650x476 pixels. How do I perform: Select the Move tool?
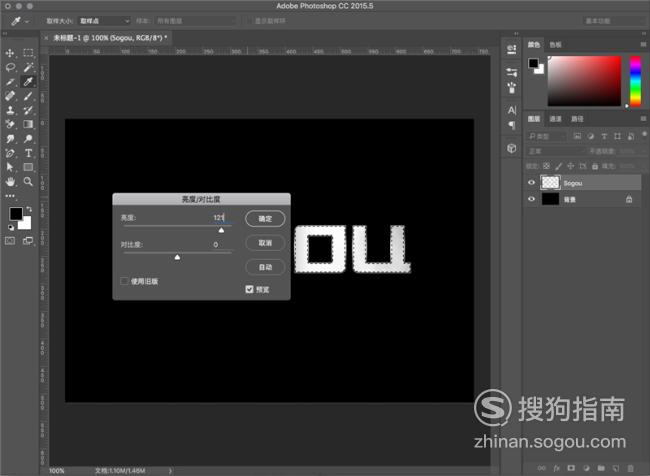click(x=10, y=53)
